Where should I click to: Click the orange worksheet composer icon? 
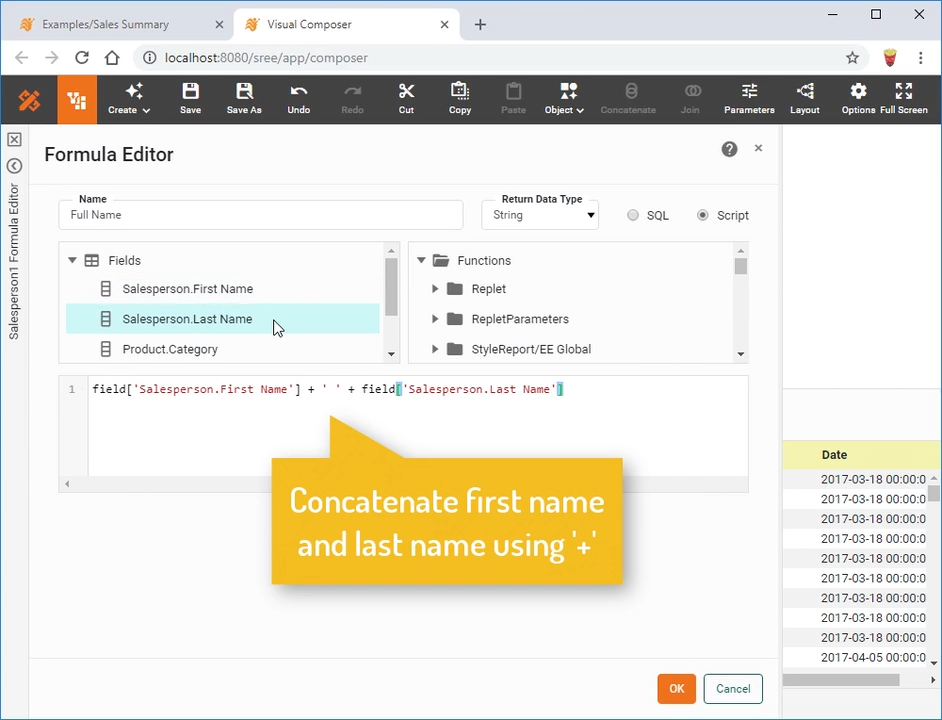[x=77, y=100]
